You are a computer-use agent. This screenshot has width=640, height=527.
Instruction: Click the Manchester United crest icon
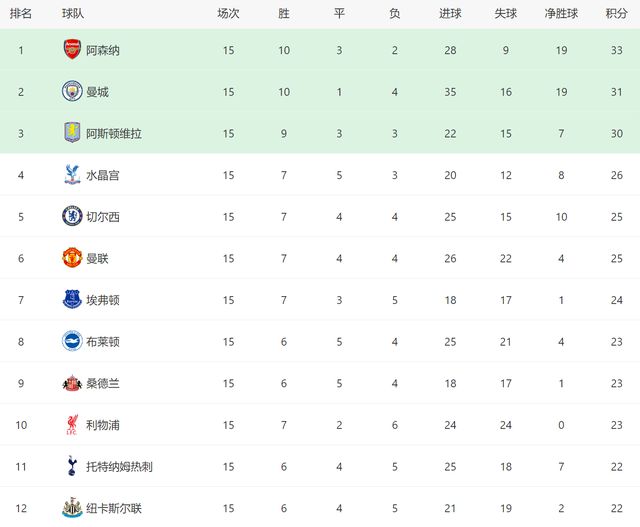click(71, 258)
